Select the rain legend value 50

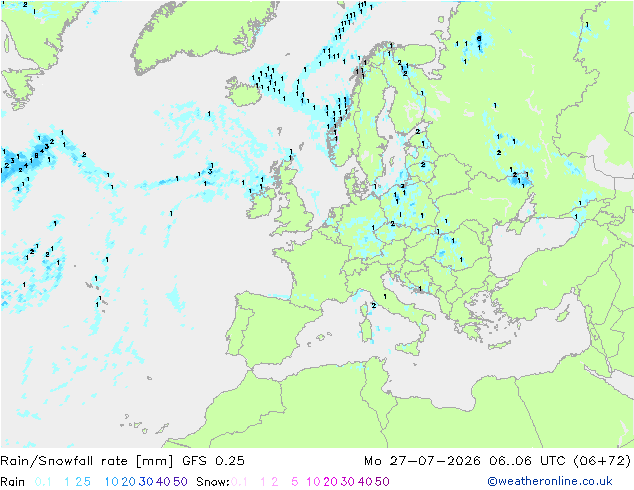[180, 482]
